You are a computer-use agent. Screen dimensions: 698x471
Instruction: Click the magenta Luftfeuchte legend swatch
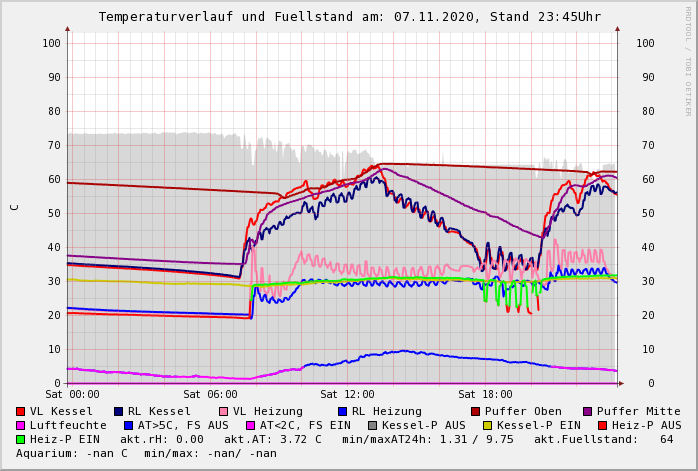click(21, 425)
